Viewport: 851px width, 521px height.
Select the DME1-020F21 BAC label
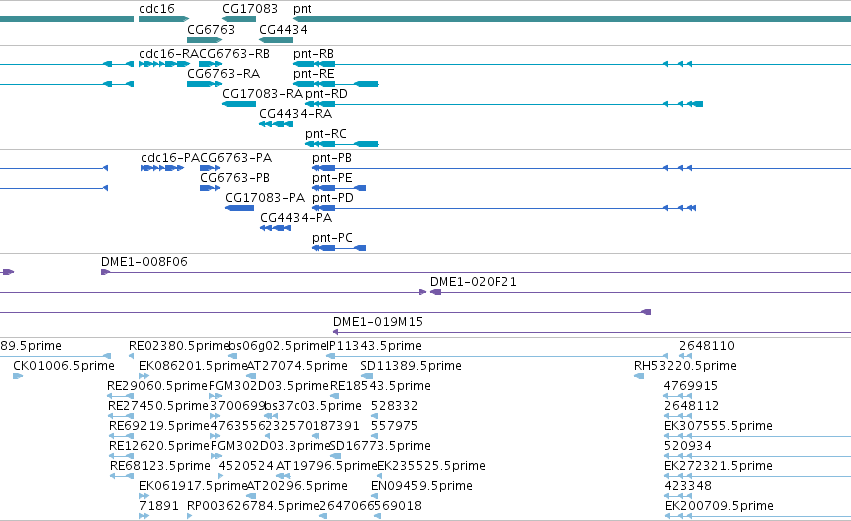473,282
